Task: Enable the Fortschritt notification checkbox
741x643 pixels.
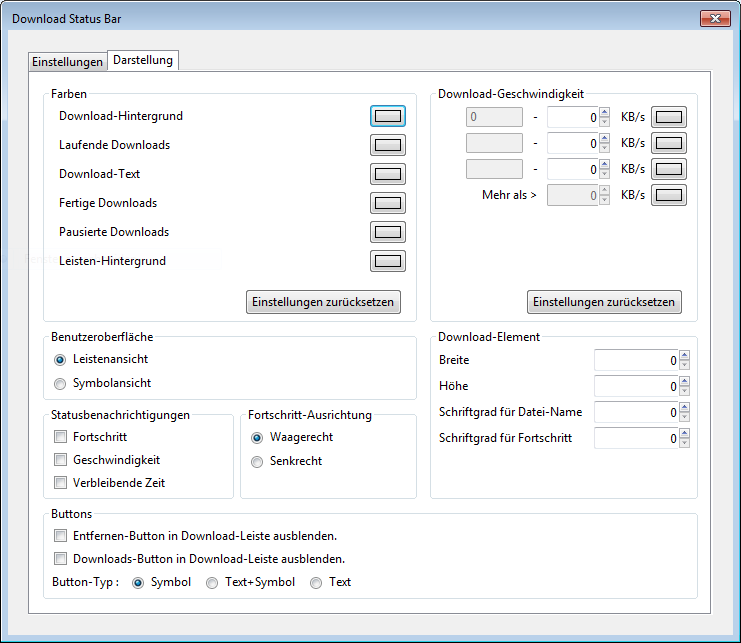Action: 61,437
